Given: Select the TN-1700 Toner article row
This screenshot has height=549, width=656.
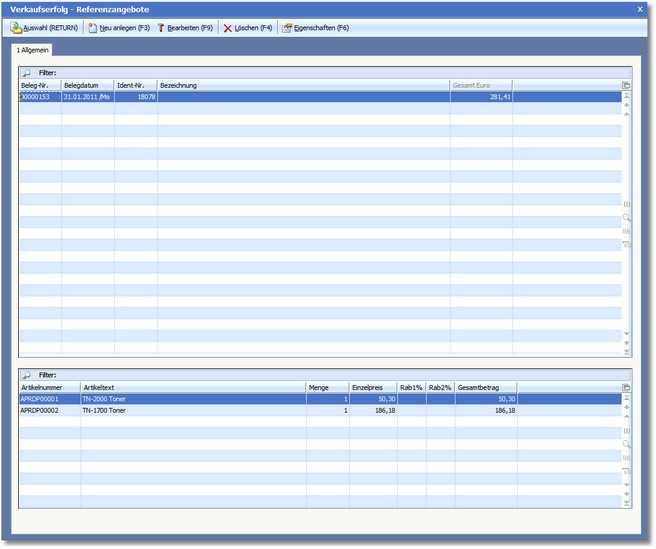Looking at the screenshot, I should coord(103,410).
